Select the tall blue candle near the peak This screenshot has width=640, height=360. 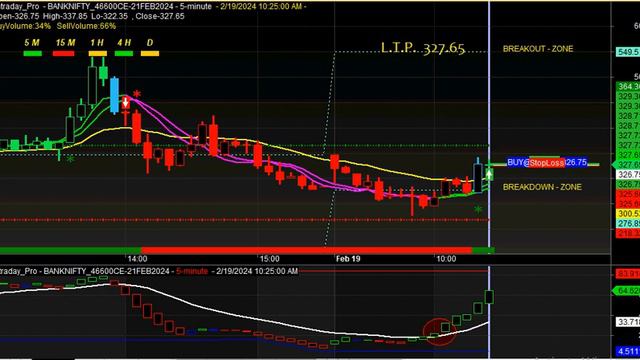tap(114, 95)
